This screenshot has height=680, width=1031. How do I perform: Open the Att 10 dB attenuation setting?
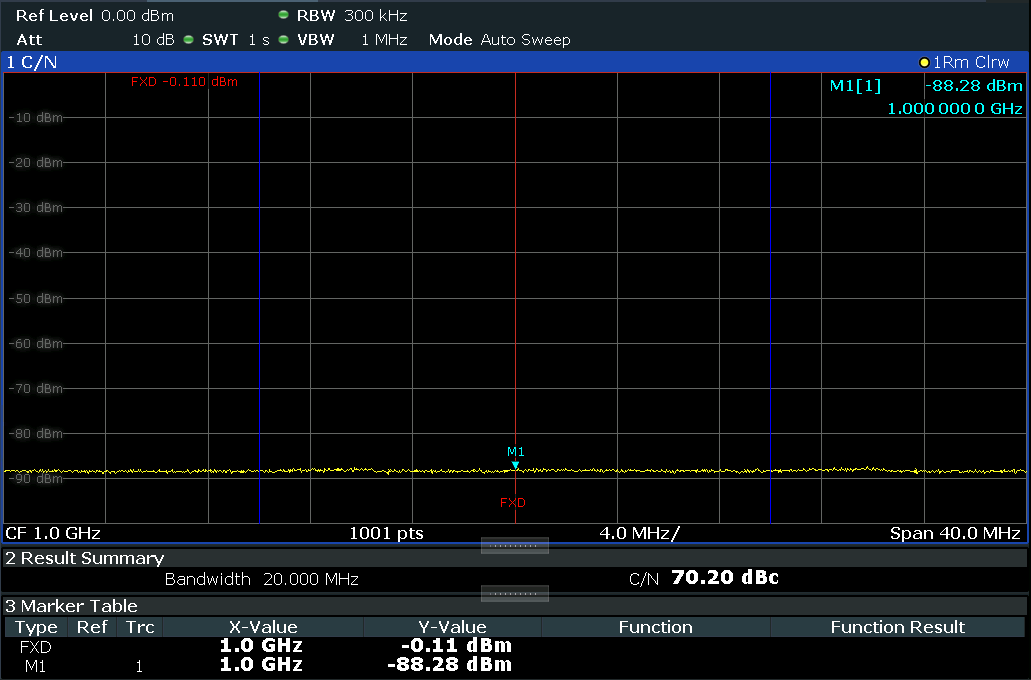[x=95, y=40]
